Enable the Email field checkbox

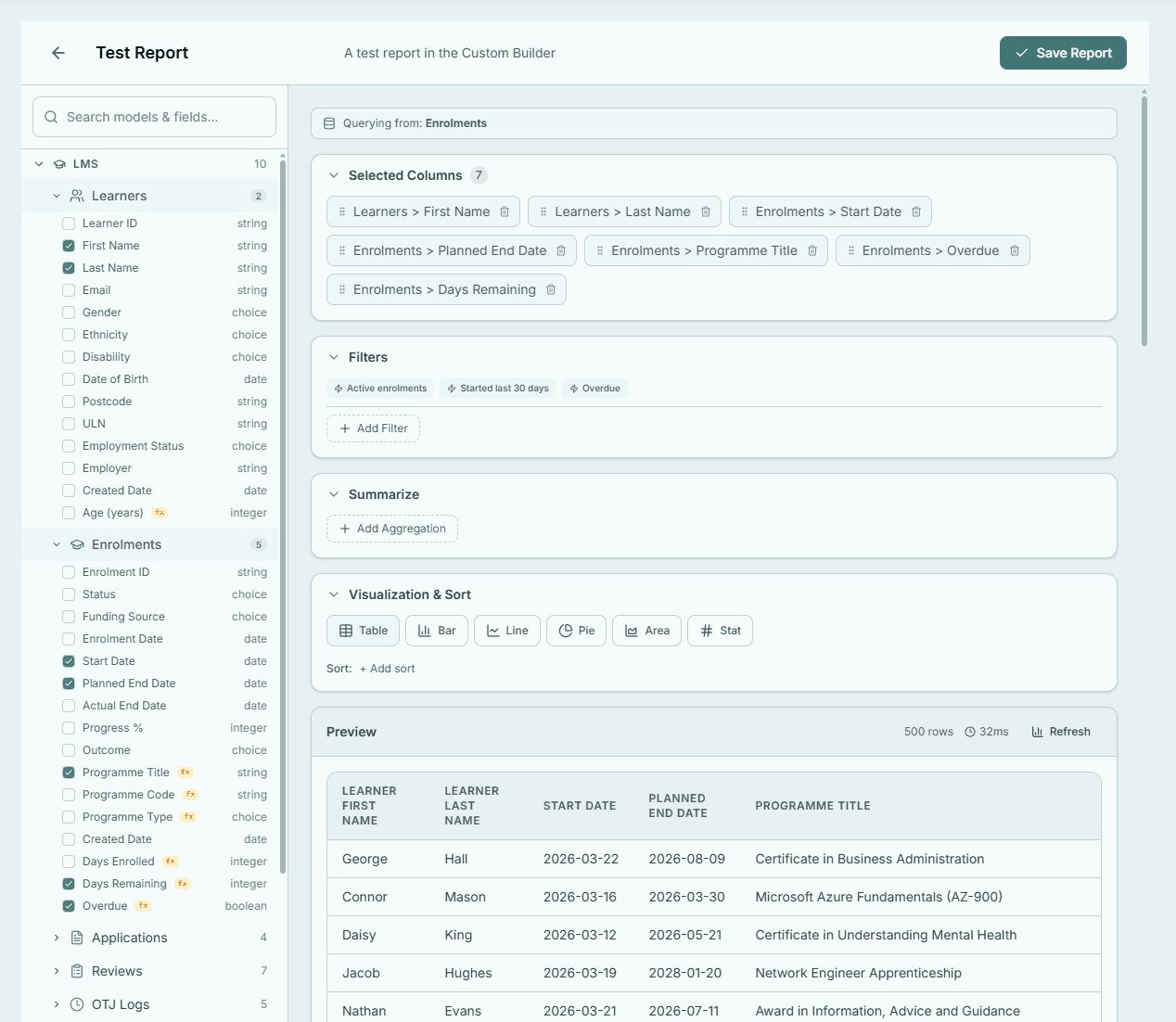(68, 289)
